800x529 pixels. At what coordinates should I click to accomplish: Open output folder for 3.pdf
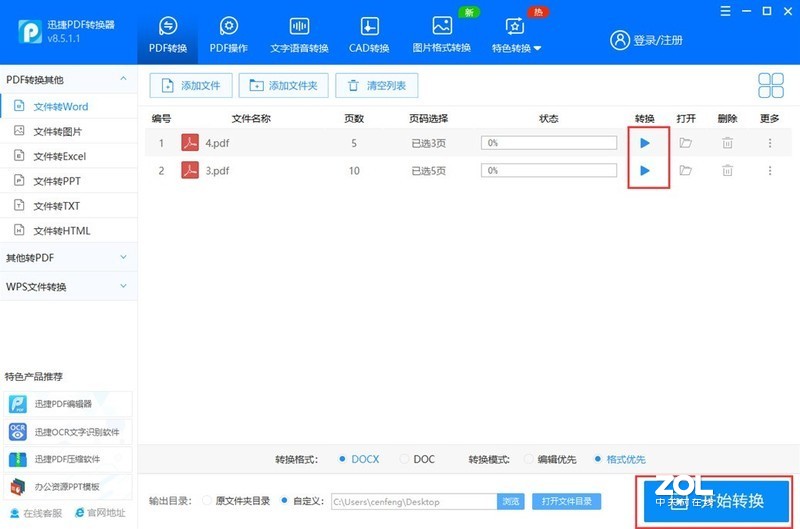point(685,170)
